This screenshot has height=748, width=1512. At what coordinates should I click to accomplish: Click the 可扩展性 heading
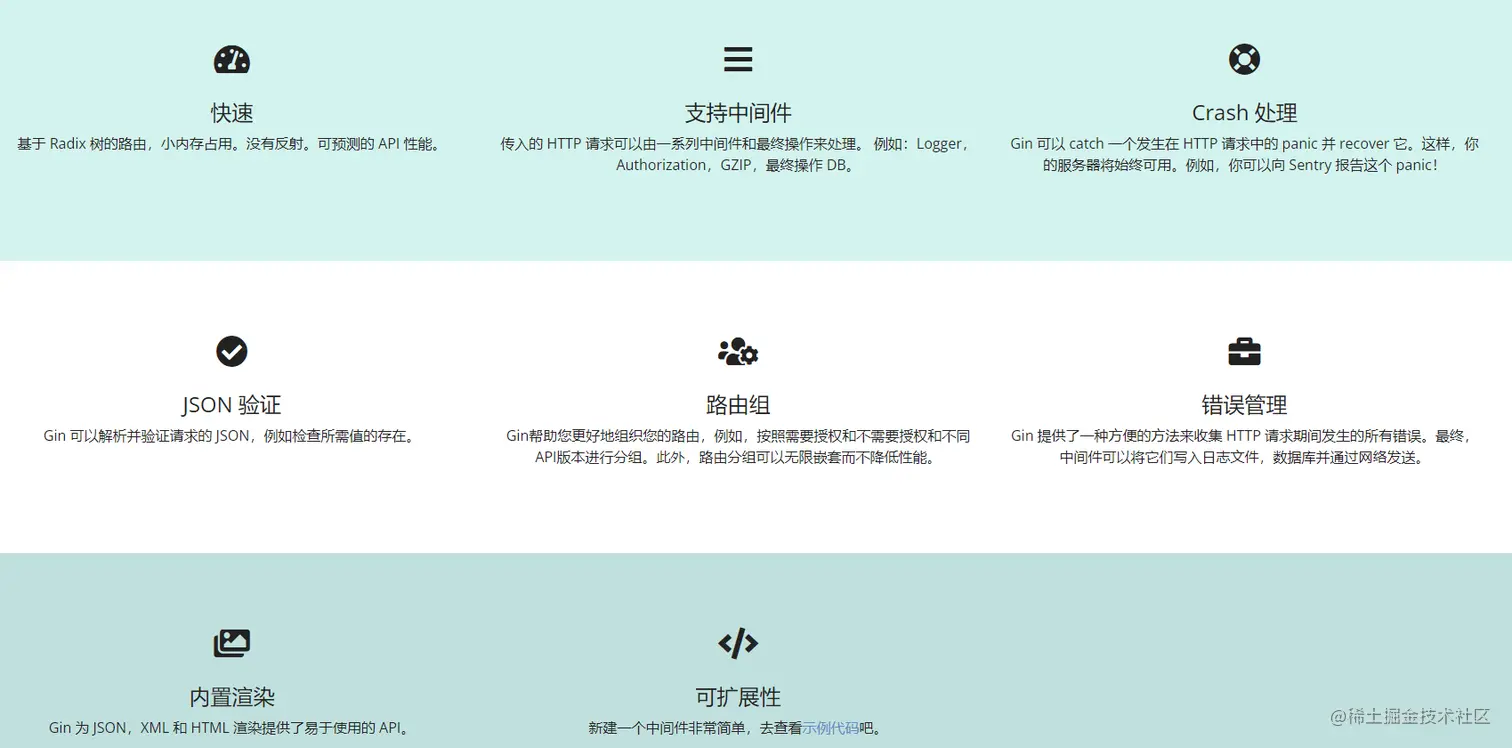(x=738, y=697)
